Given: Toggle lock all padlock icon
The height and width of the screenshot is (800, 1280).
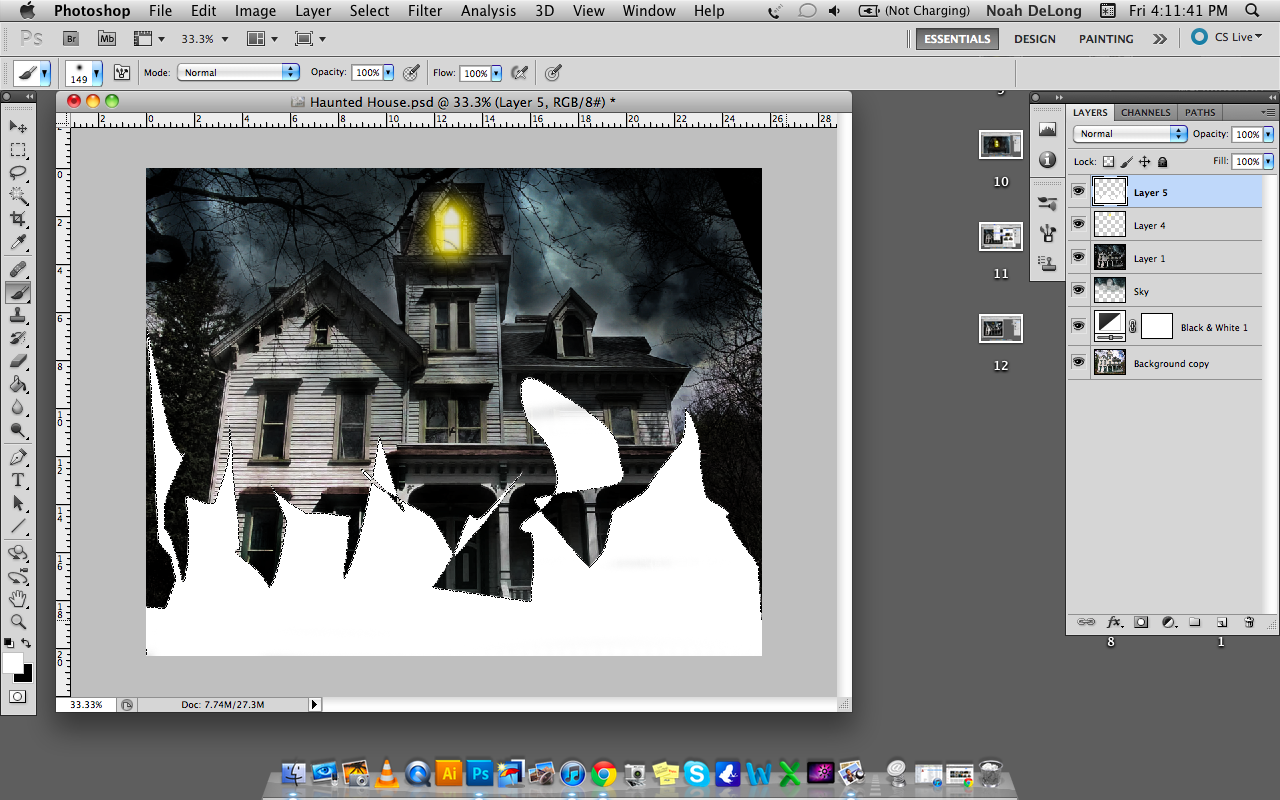Looking at the screenshot, I should pos(1162,161).
